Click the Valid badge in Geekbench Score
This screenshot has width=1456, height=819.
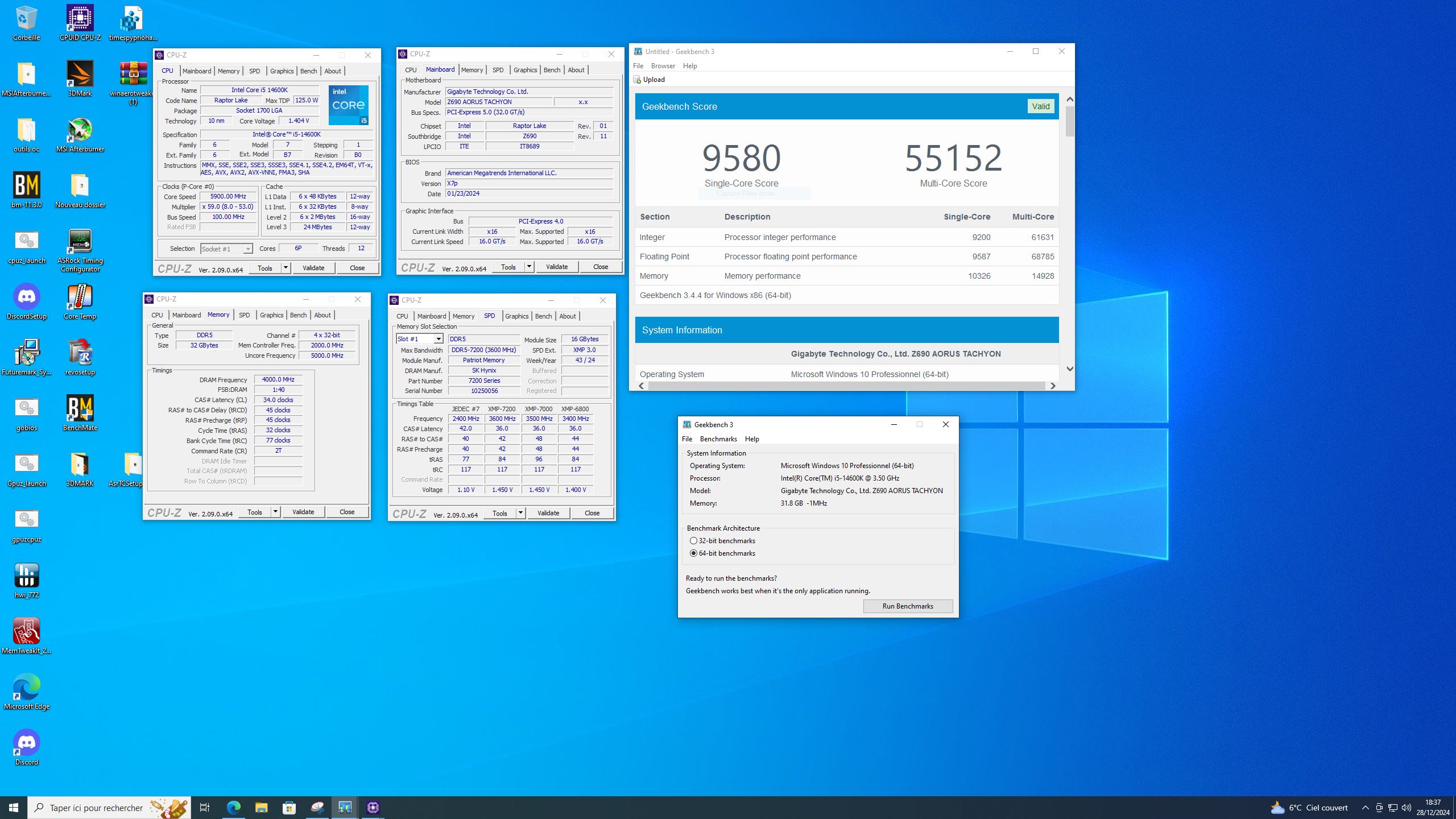[1040, 106]
